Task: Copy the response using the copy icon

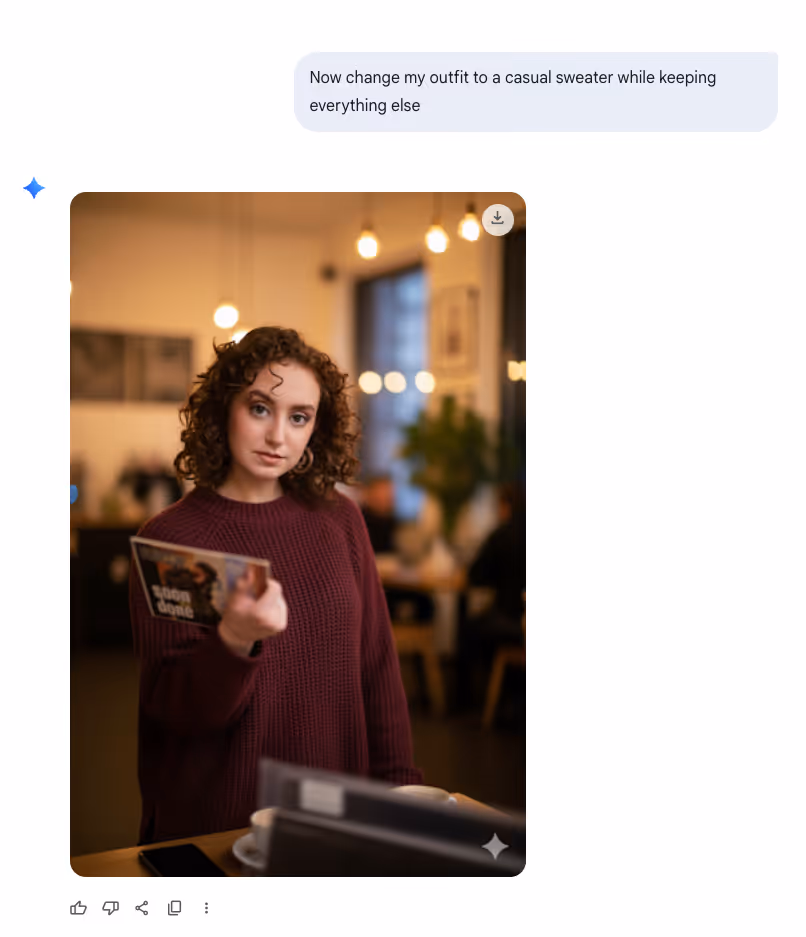Action: tap(174, 908)
